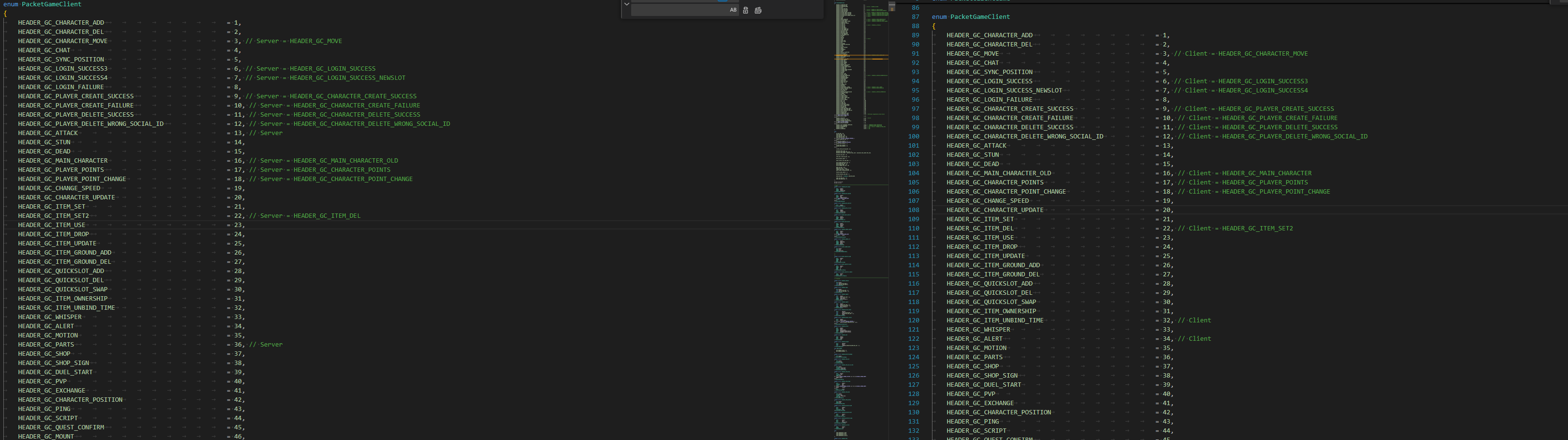The width and height of the screenshot is (1568, 440).
Task: Click HEADER_GC_CHARACTER_UPDATE on line 108
Action: tap(995, 210)
